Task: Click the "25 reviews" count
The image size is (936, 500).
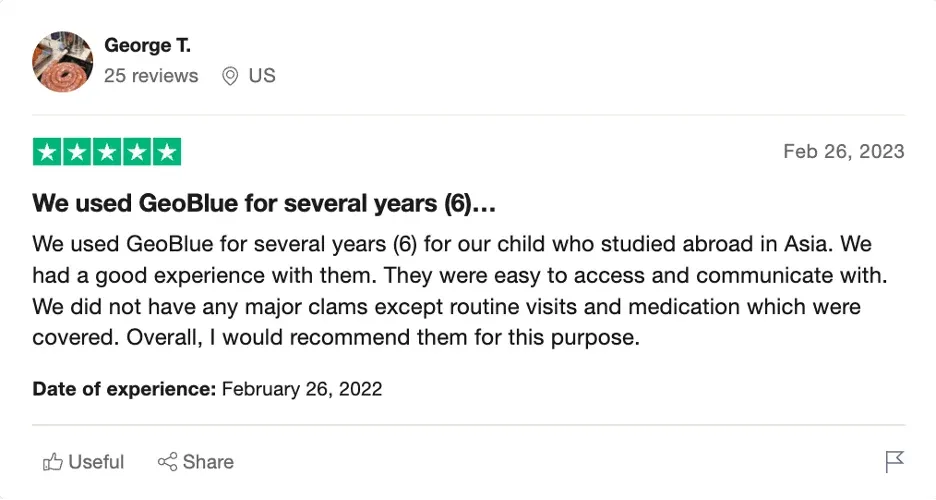Action: 151,76
